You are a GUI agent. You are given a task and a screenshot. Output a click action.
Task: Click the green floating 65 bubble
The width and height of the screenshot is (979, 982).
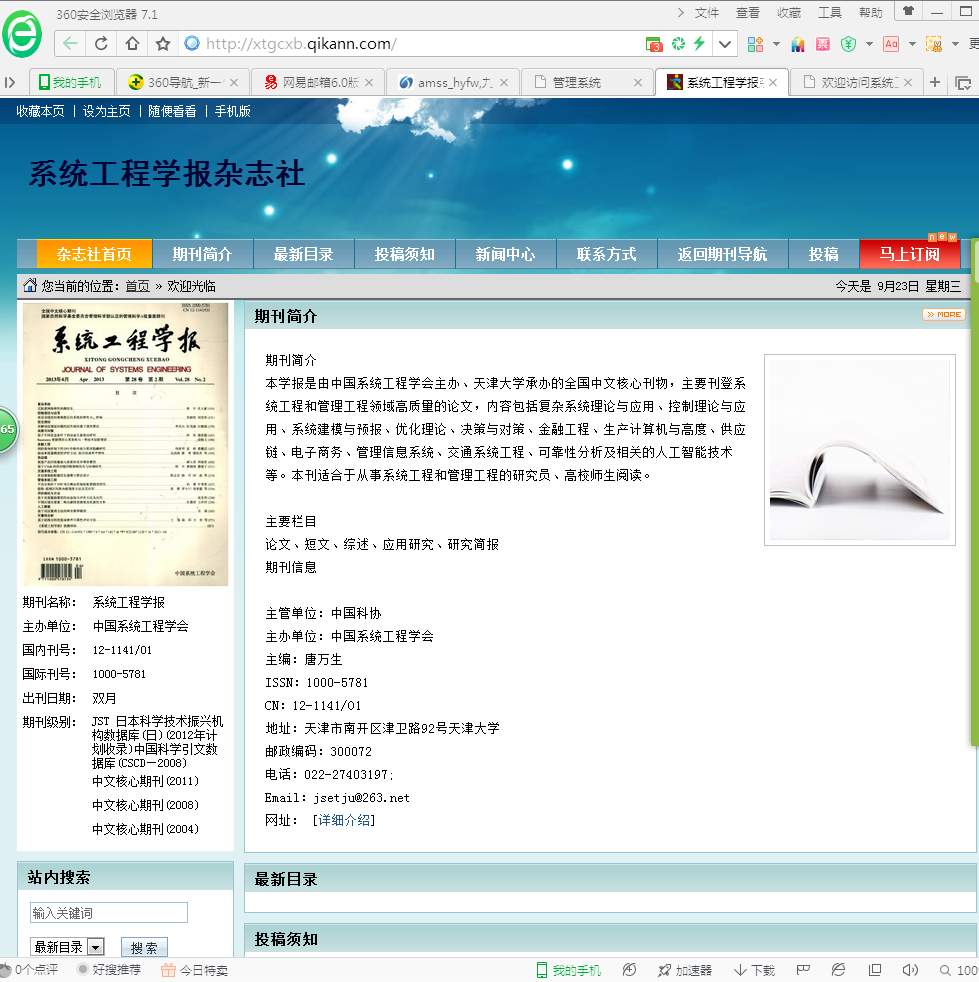[x=8, y=429]
